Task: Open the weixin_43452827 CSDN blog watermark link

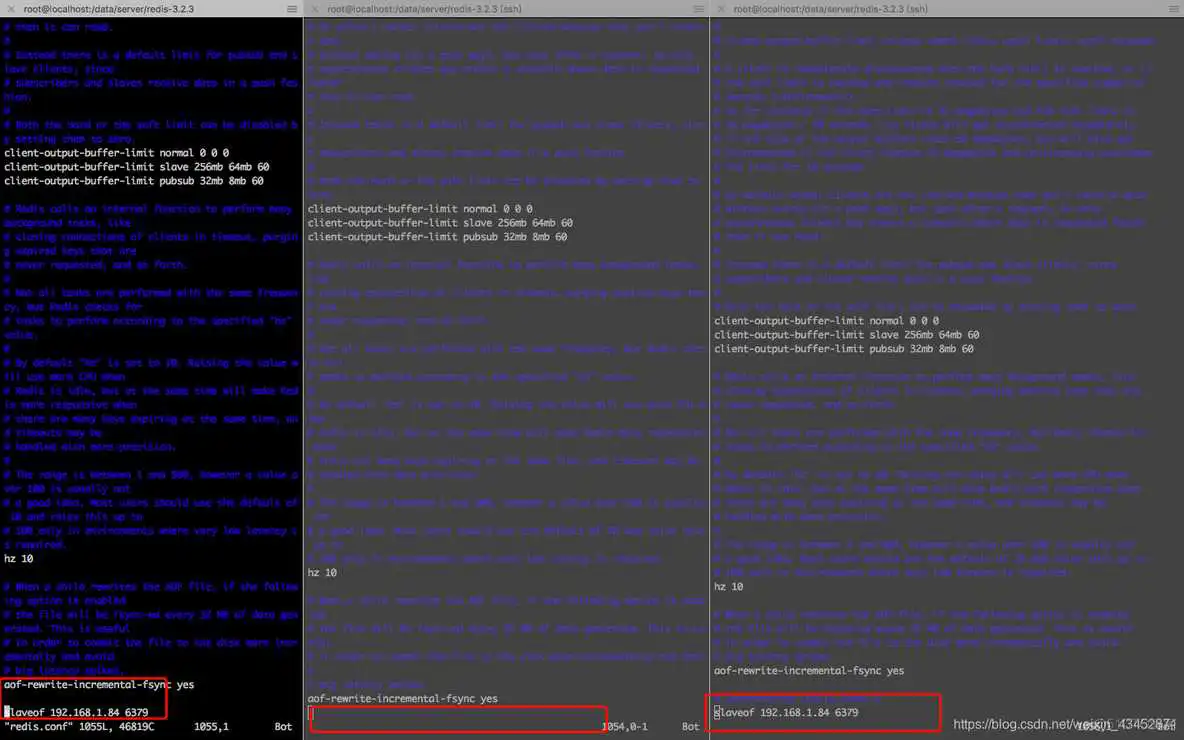Action: point(1063,722)
